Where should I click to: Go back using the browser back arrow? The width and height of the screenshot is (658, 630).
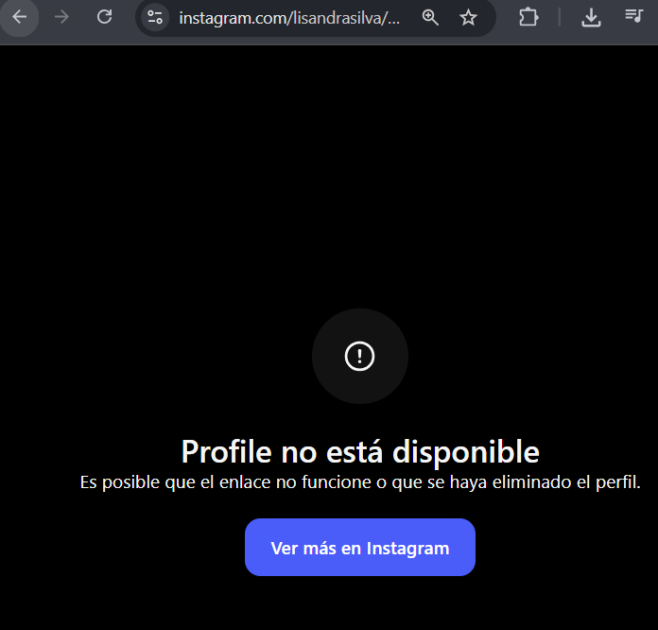pos(20,17)
